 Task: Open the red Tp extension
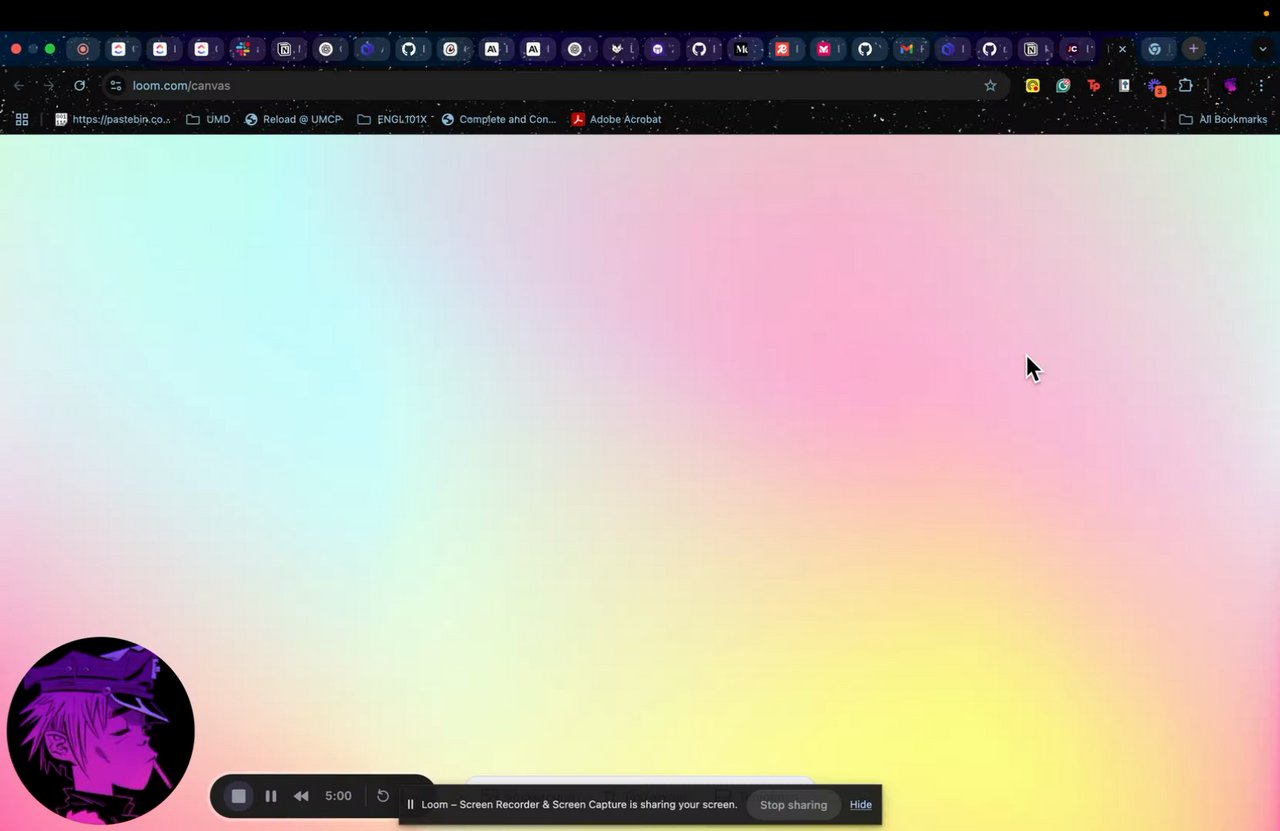click(1094, 86)
